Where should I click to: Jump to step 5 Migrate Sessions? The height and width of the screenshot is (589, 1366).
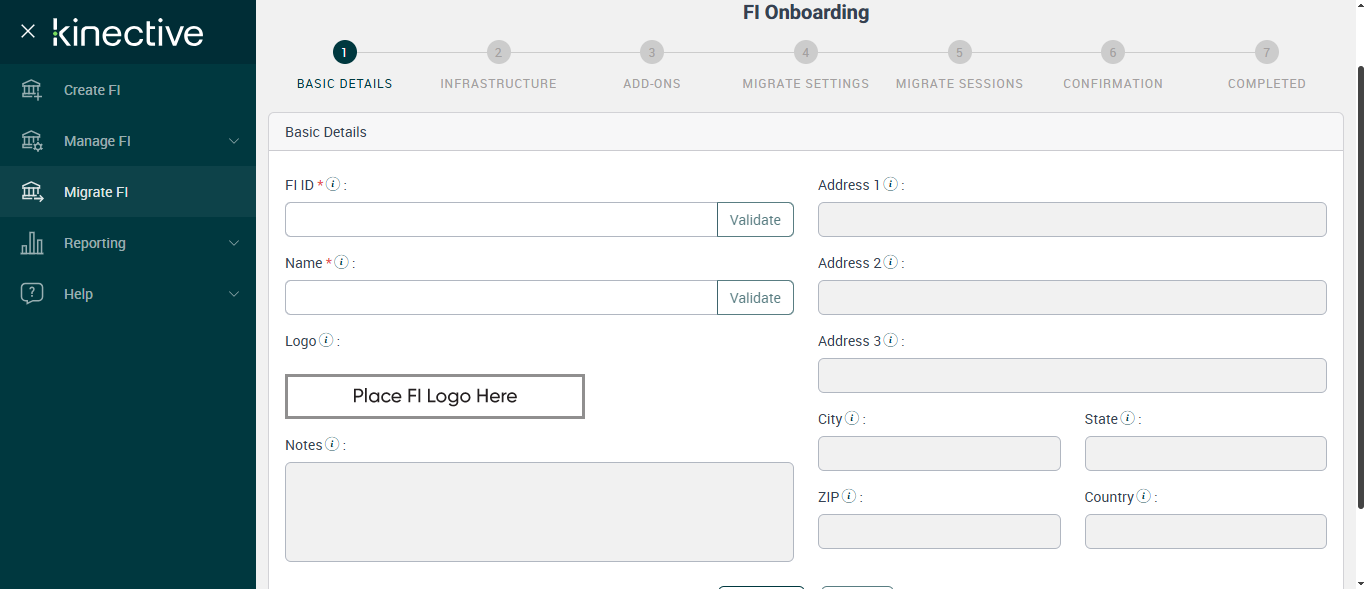pos(959,53)
